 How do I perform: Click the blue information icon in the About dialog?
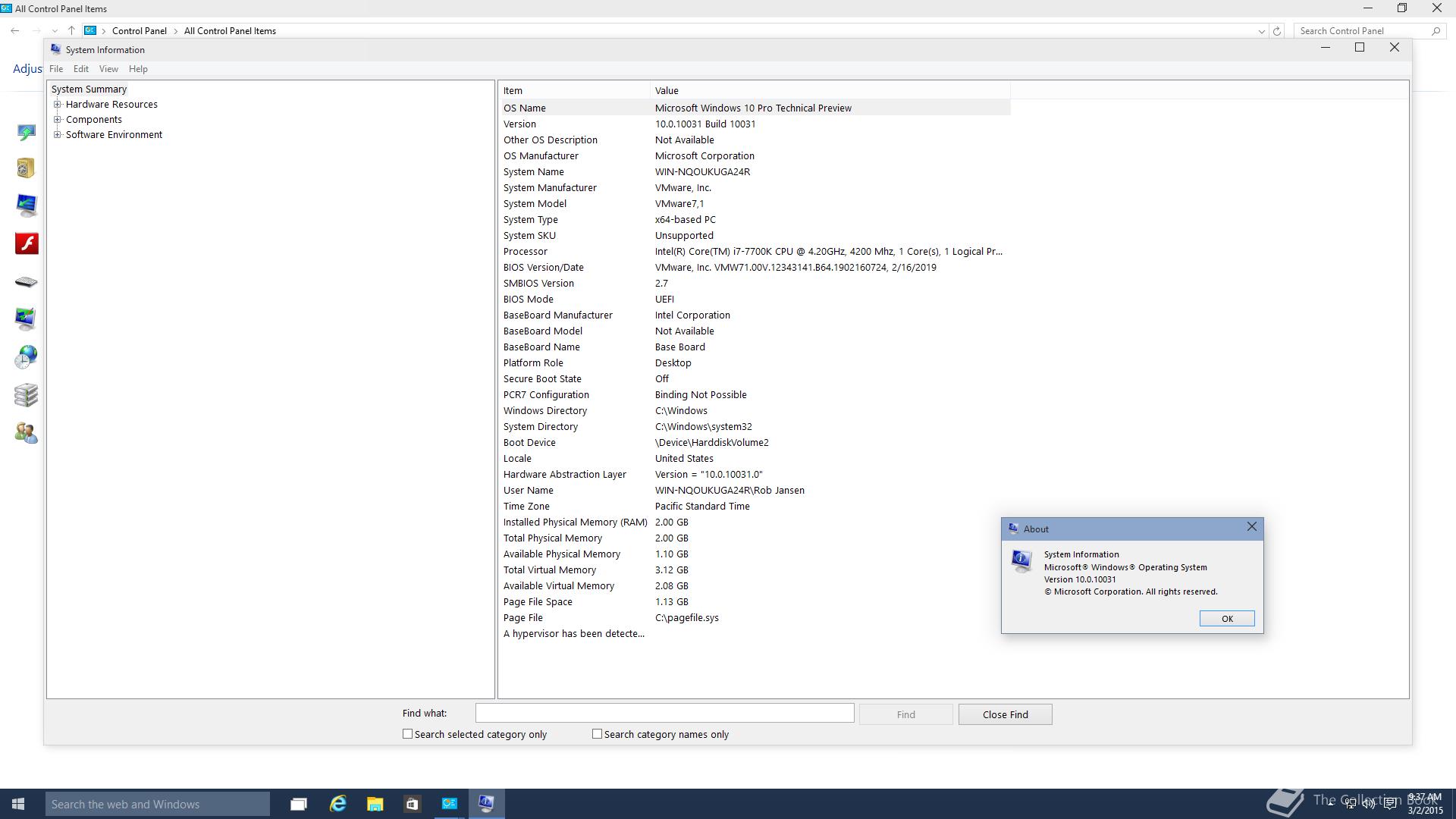(1021, 560)
